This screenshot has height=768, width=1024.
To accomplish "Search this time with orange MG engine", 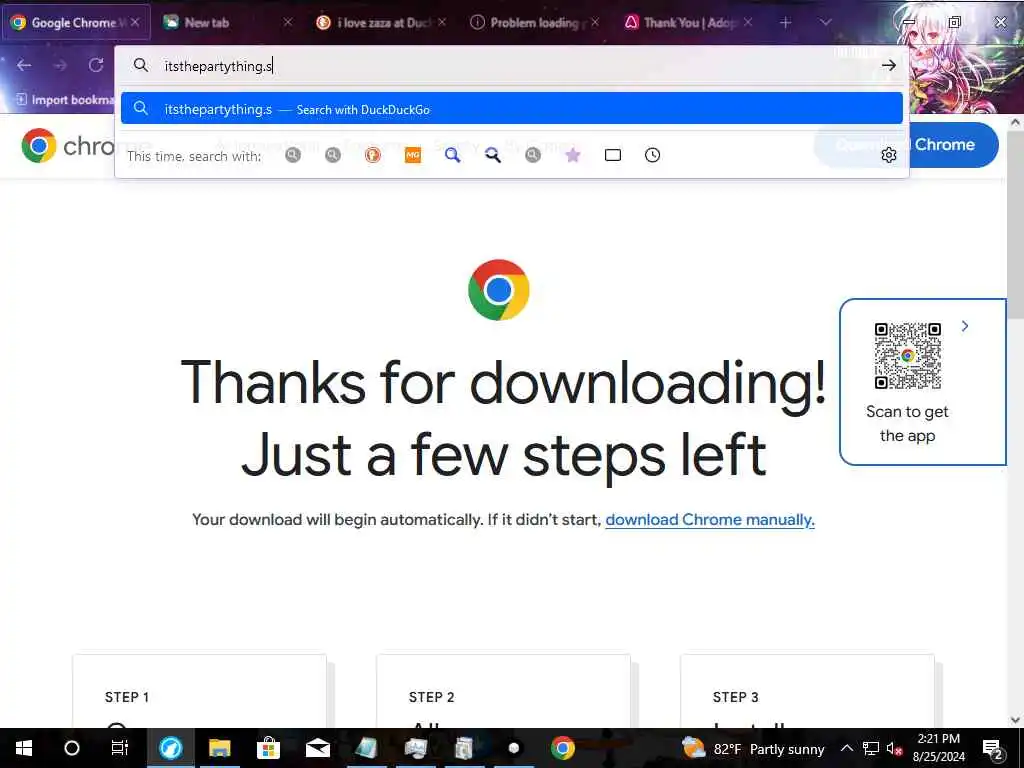I will click(x=413, y=155).
